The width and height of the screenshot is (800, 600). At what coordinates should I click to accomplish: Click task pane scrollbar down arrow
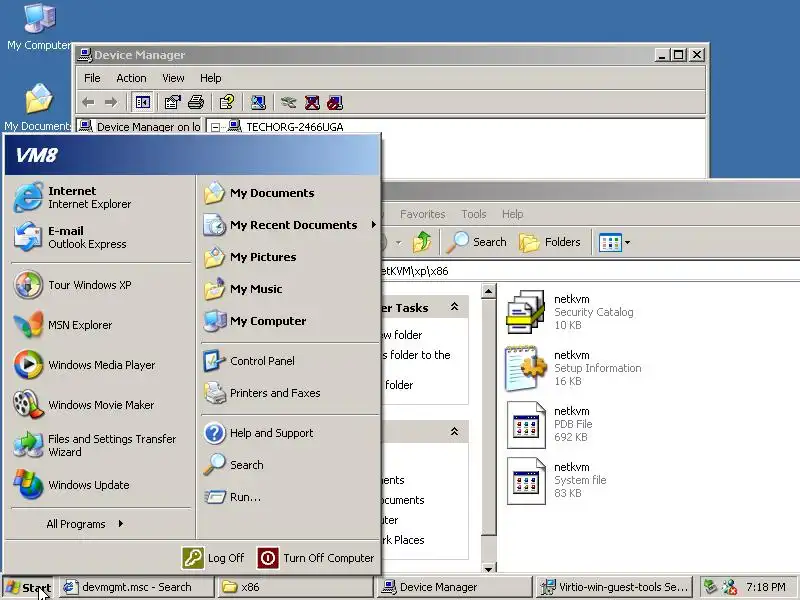click(488, 567)
